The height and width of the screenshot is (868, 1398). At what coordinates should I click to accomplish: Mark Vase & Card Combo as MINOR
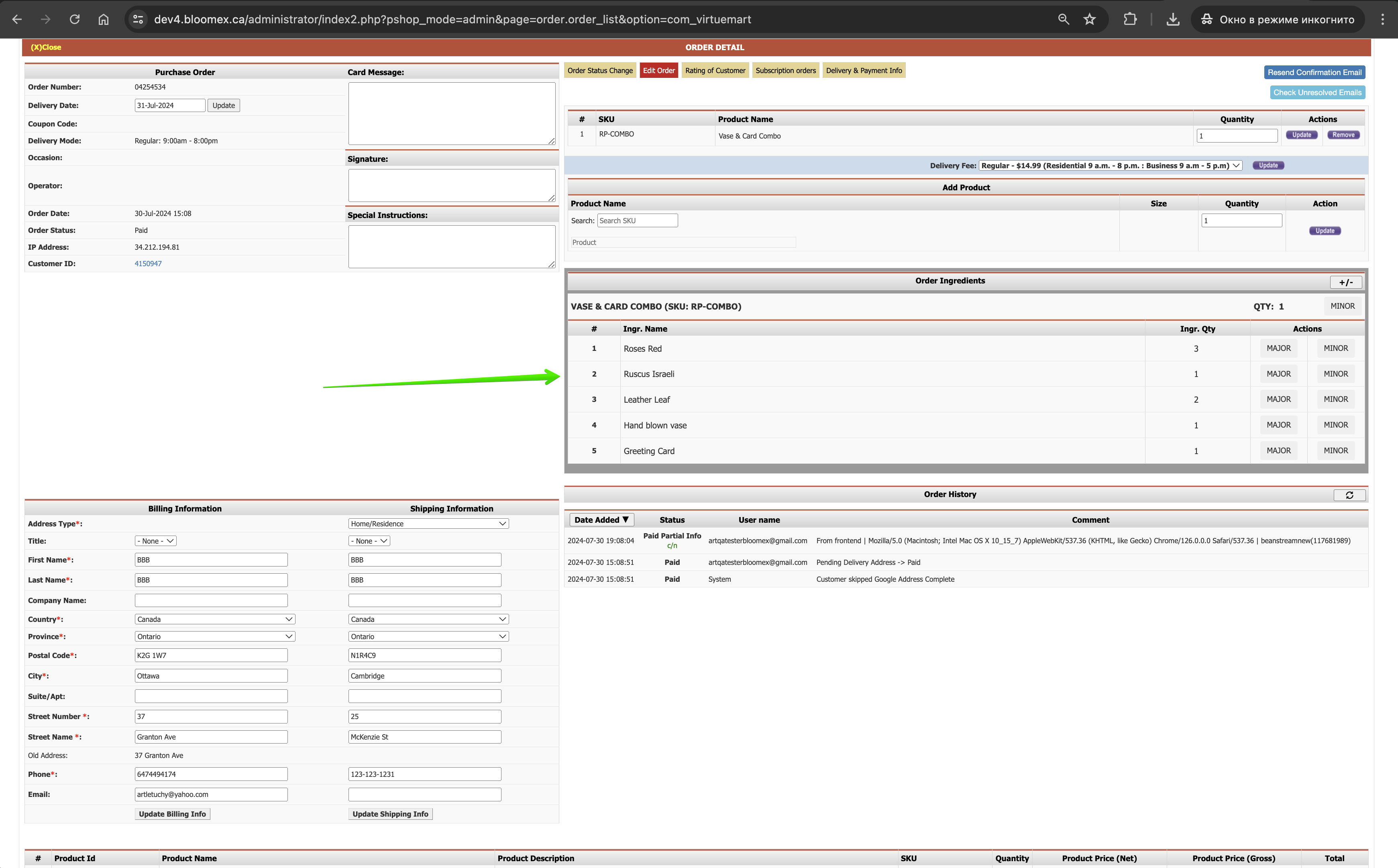pyautogui.click(x=1342, y=306)
